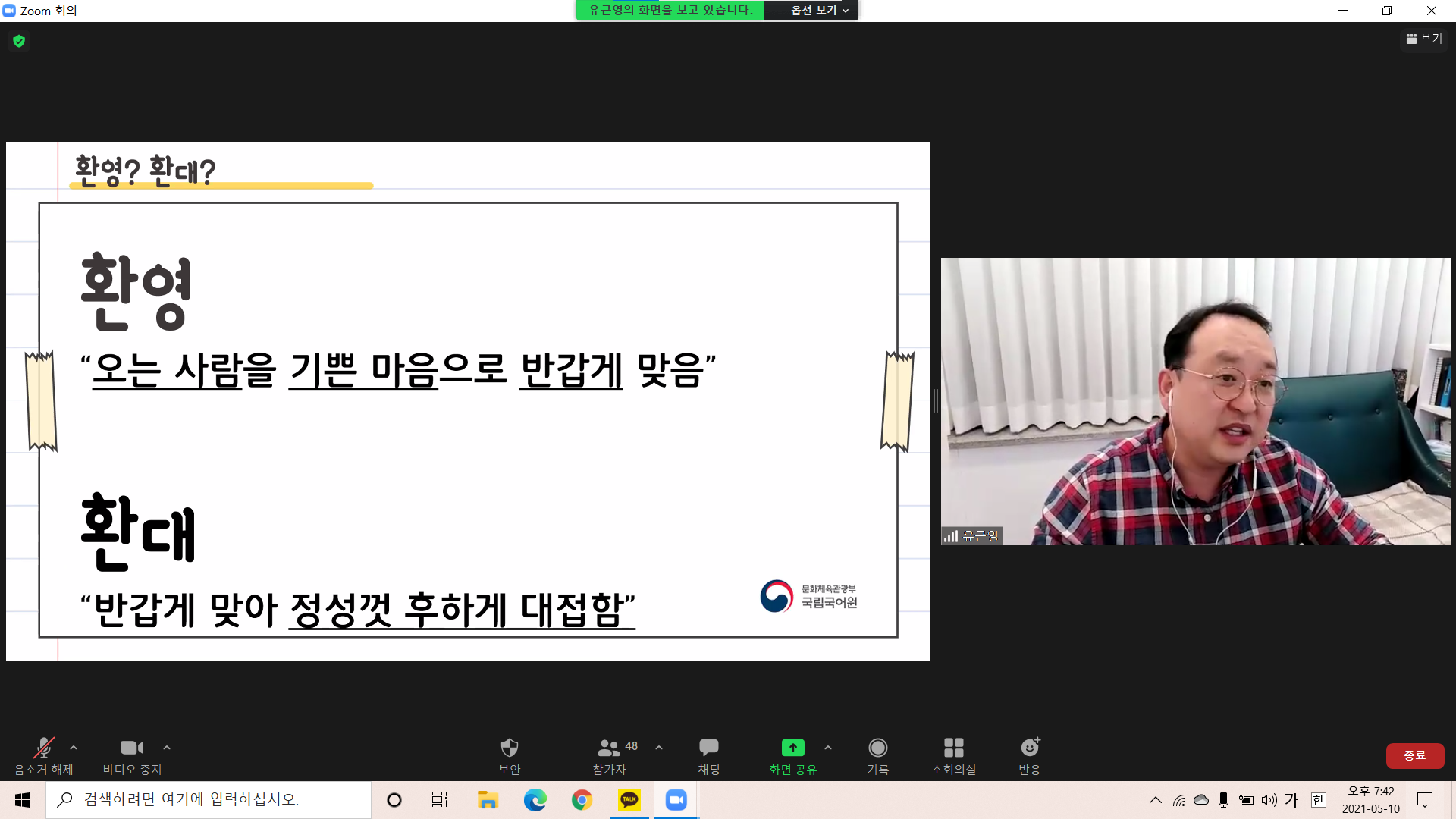Click the green Share Screen (화면 공유) icon

coord(792,748)
